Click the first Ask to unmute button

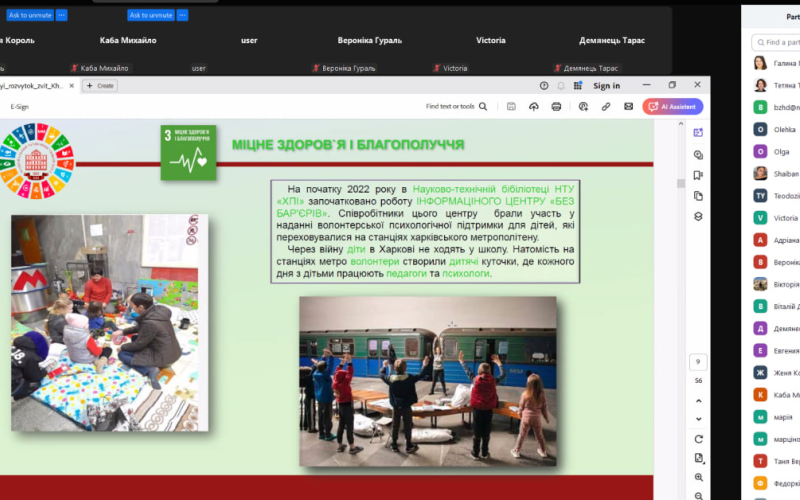[30, 15]
